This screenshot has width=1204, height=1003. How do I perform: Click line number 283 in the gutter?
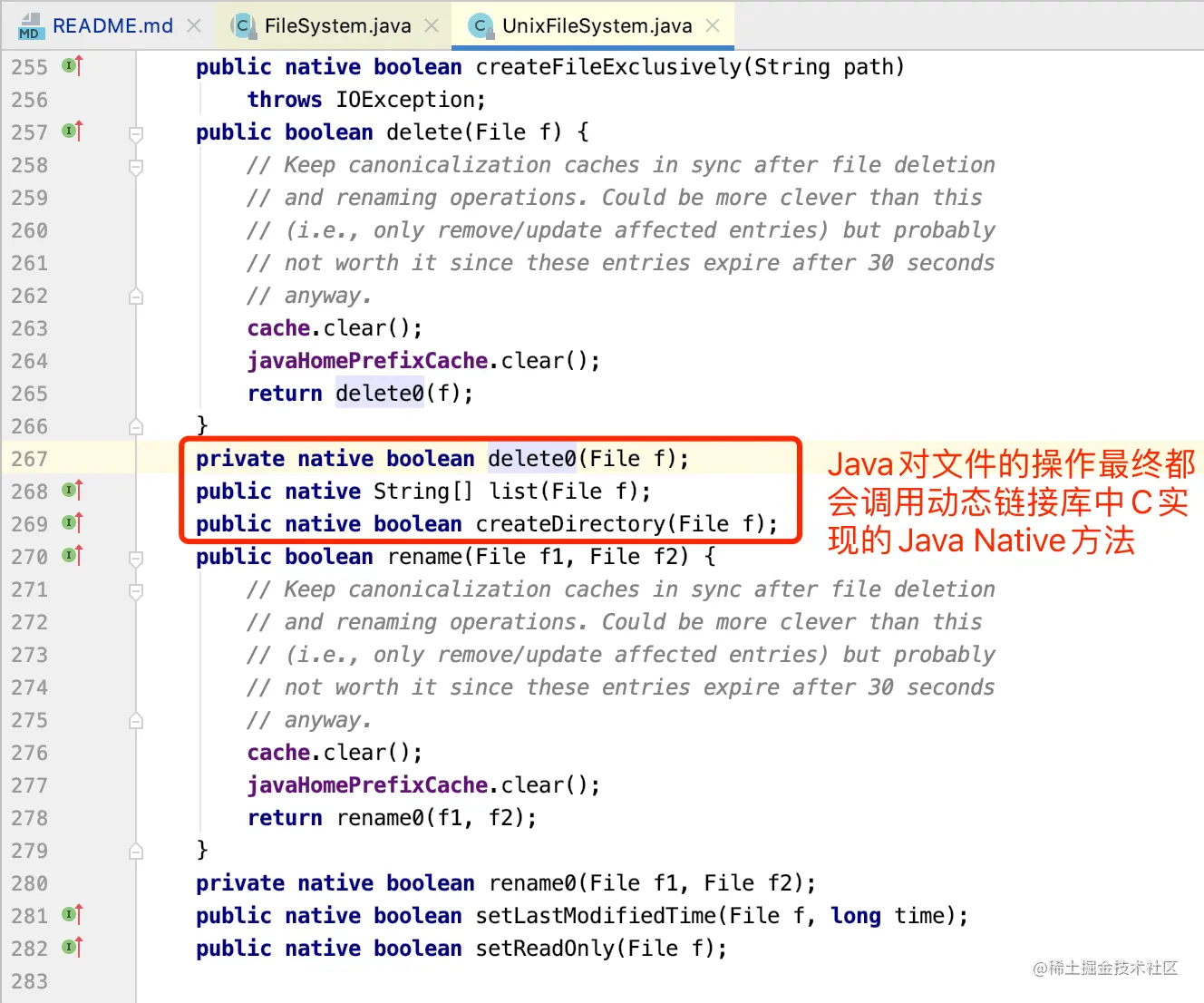coord(29,981)
